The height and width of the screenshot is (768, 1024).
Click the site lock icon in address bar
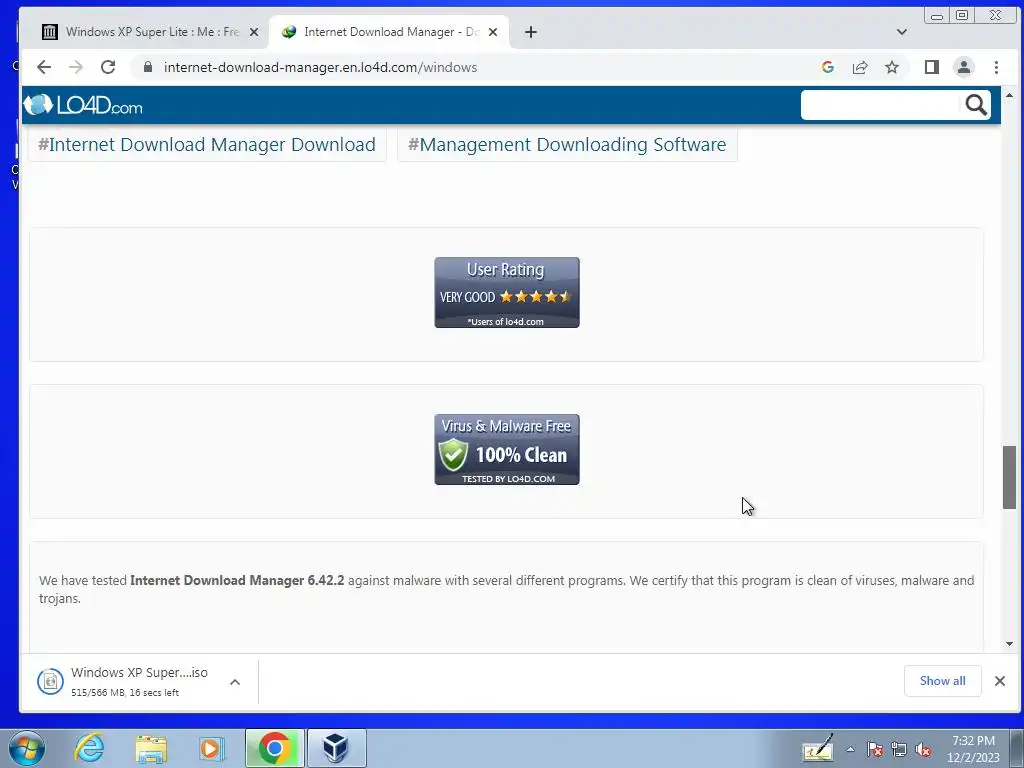pyautogui.click(x=148, y=67)
